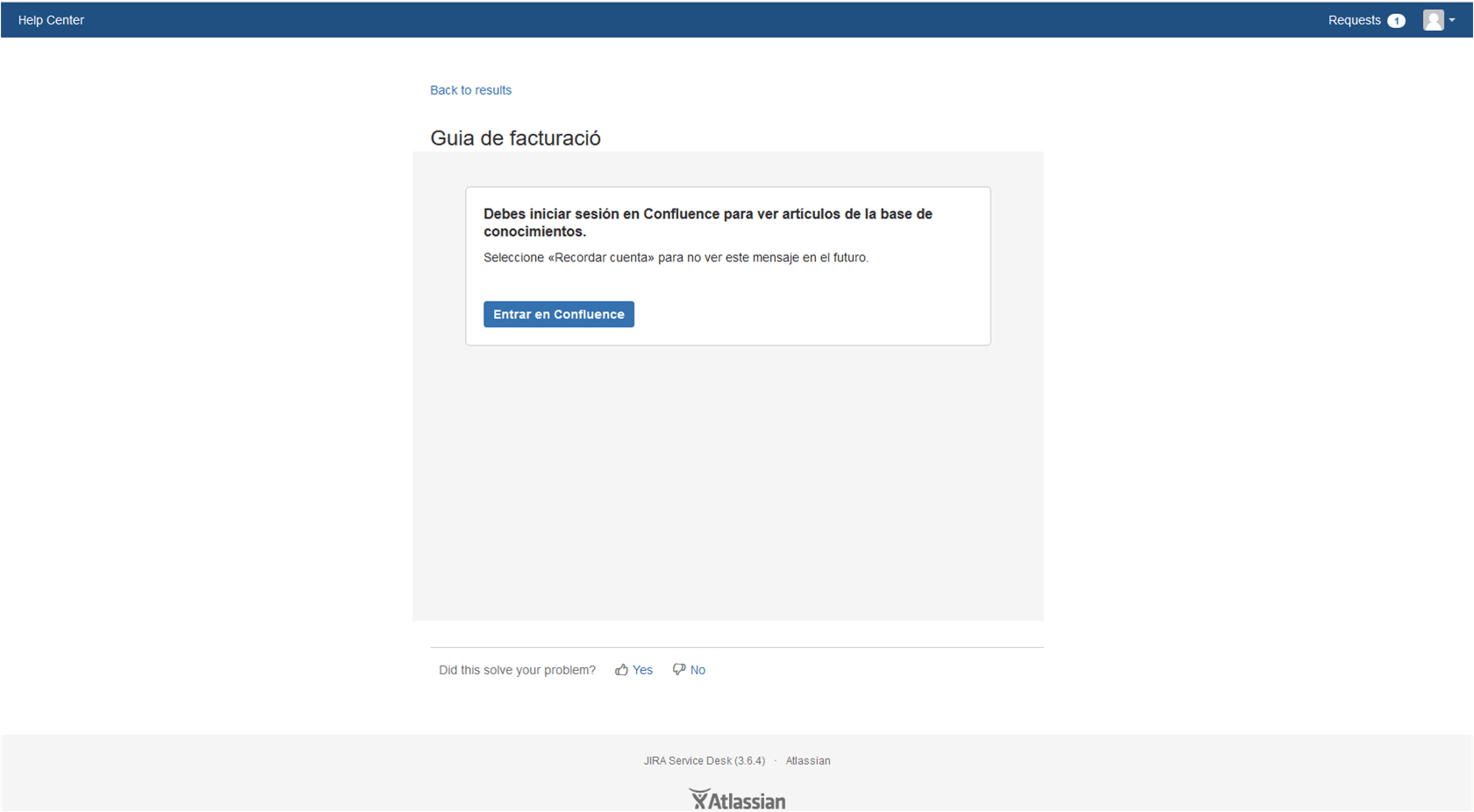Click the Requests count badge showing 1
The height and width of the screenshot is (812, 1474).
pos(1396,21)
